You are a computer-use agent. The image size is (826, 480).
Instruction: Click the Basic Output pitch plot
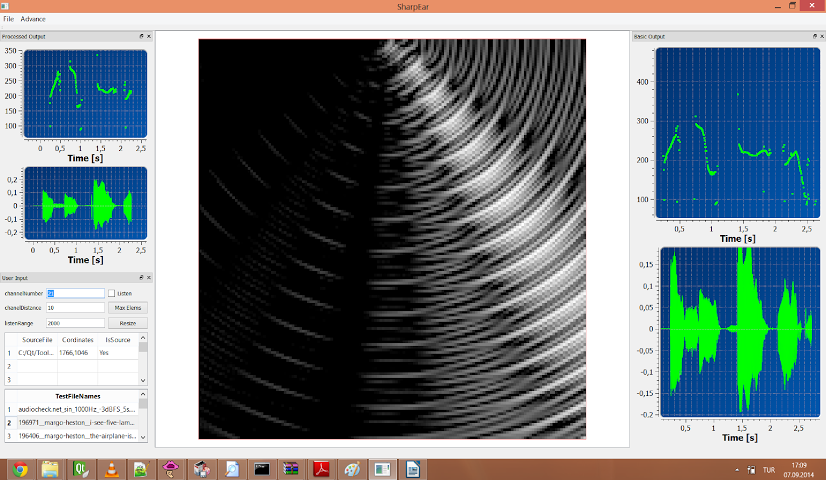738,133
